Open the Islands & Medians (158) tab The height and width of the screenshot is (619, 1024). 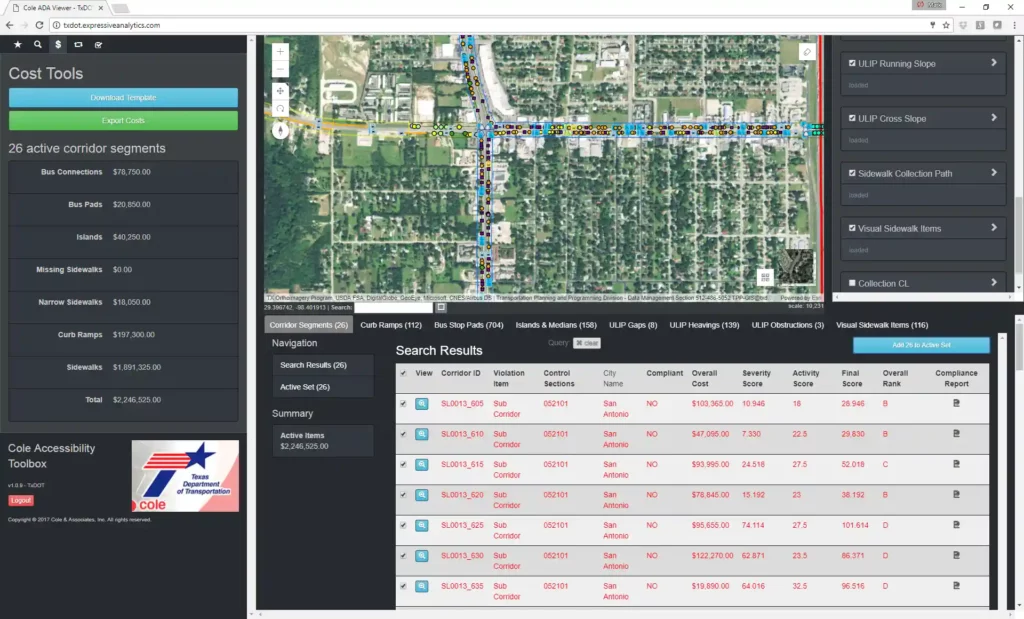point(556,325)
